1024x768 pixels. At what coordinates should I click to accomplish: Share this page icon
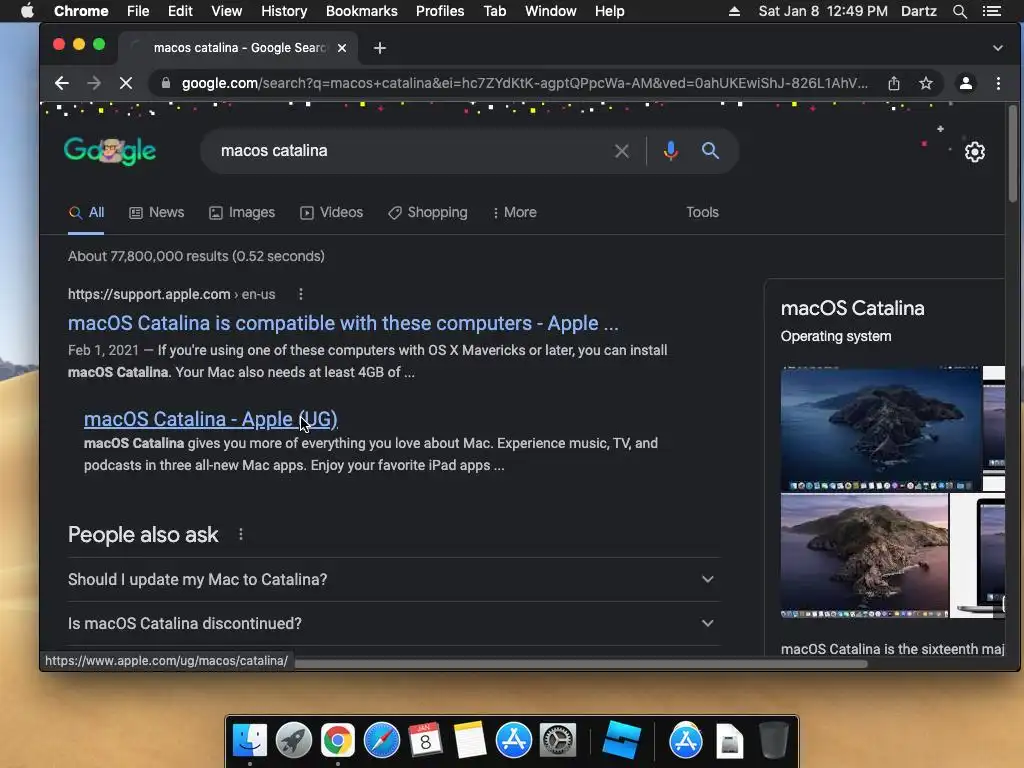893,83
